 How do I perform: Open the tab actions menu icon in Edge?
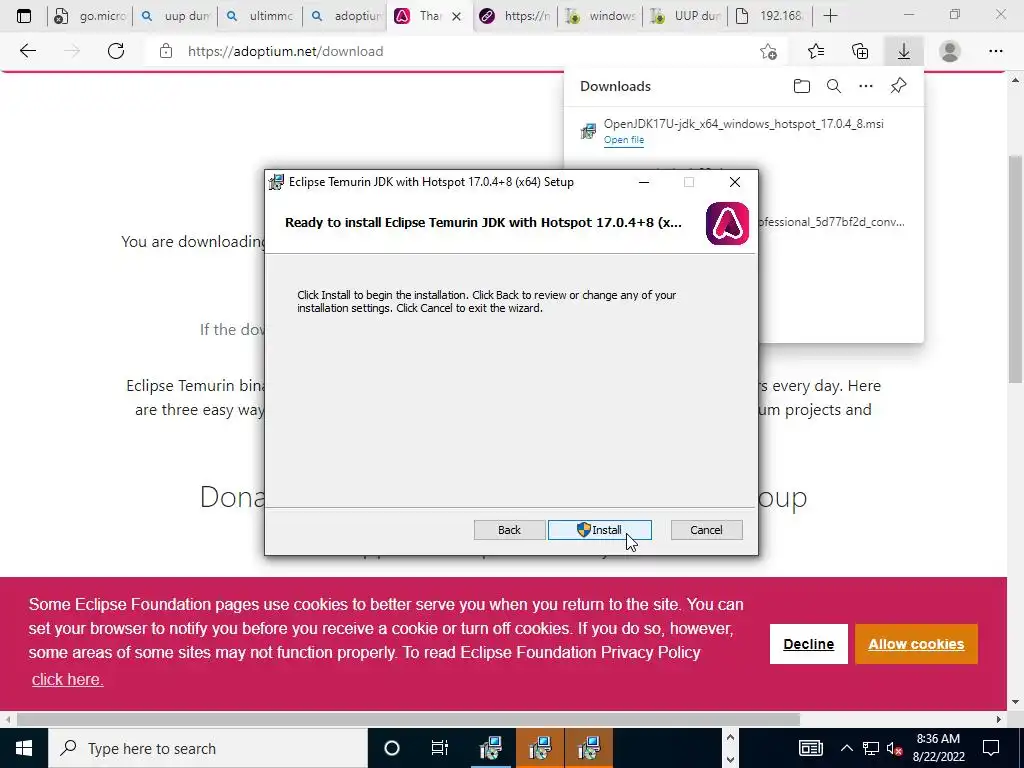[x=24, y=16]
